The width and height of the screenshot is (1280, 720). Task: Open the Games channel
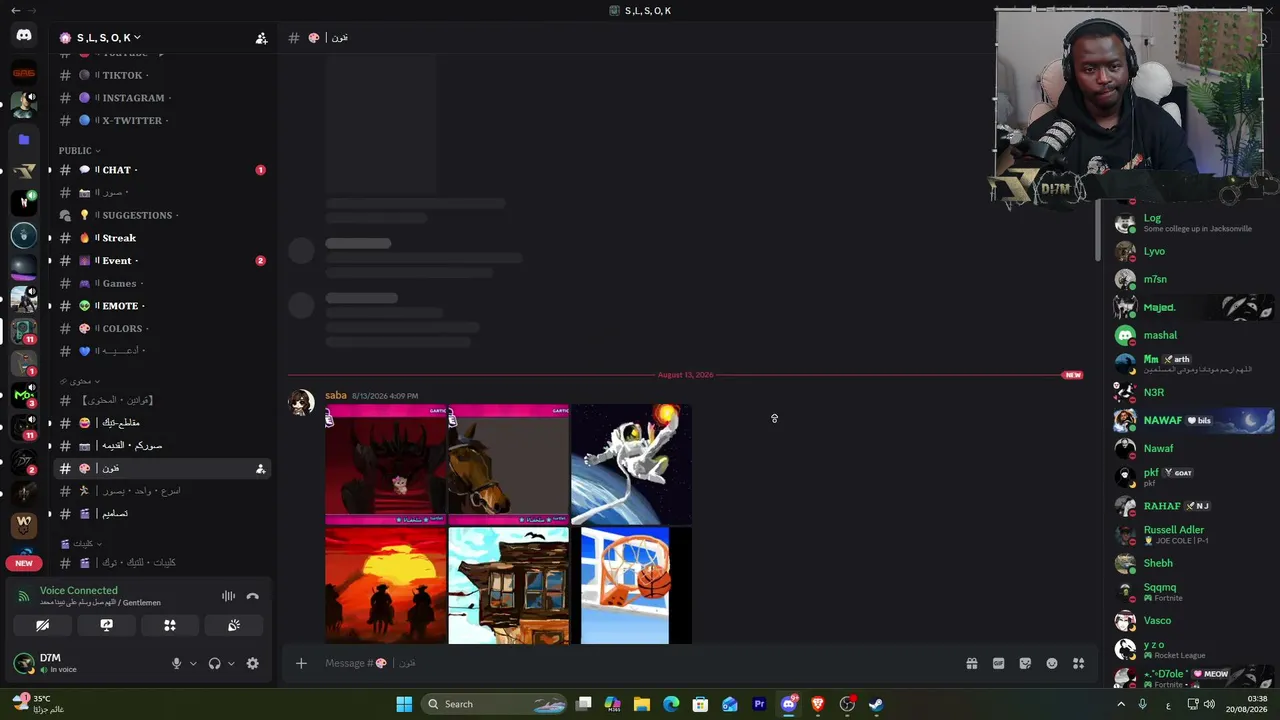(160, 283)
